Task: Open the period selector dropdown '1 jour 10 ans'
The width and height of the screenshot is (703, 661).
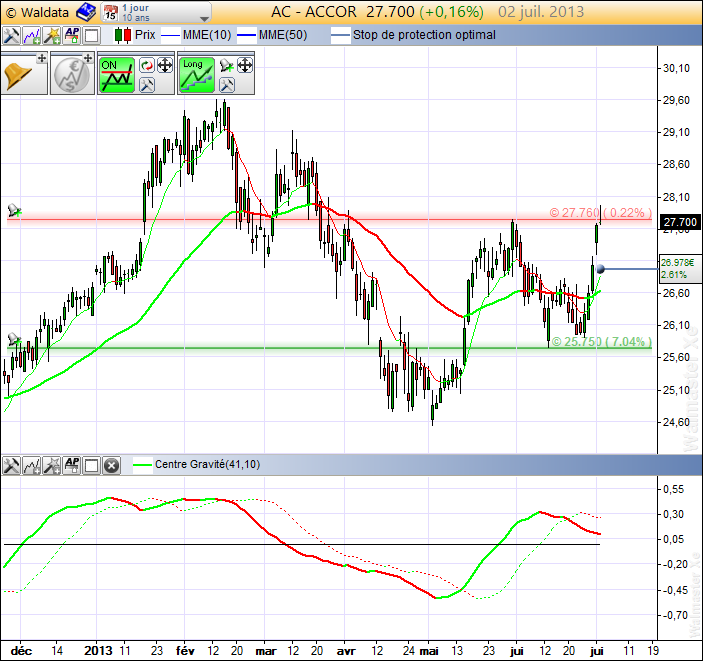Action: (155, 13)
